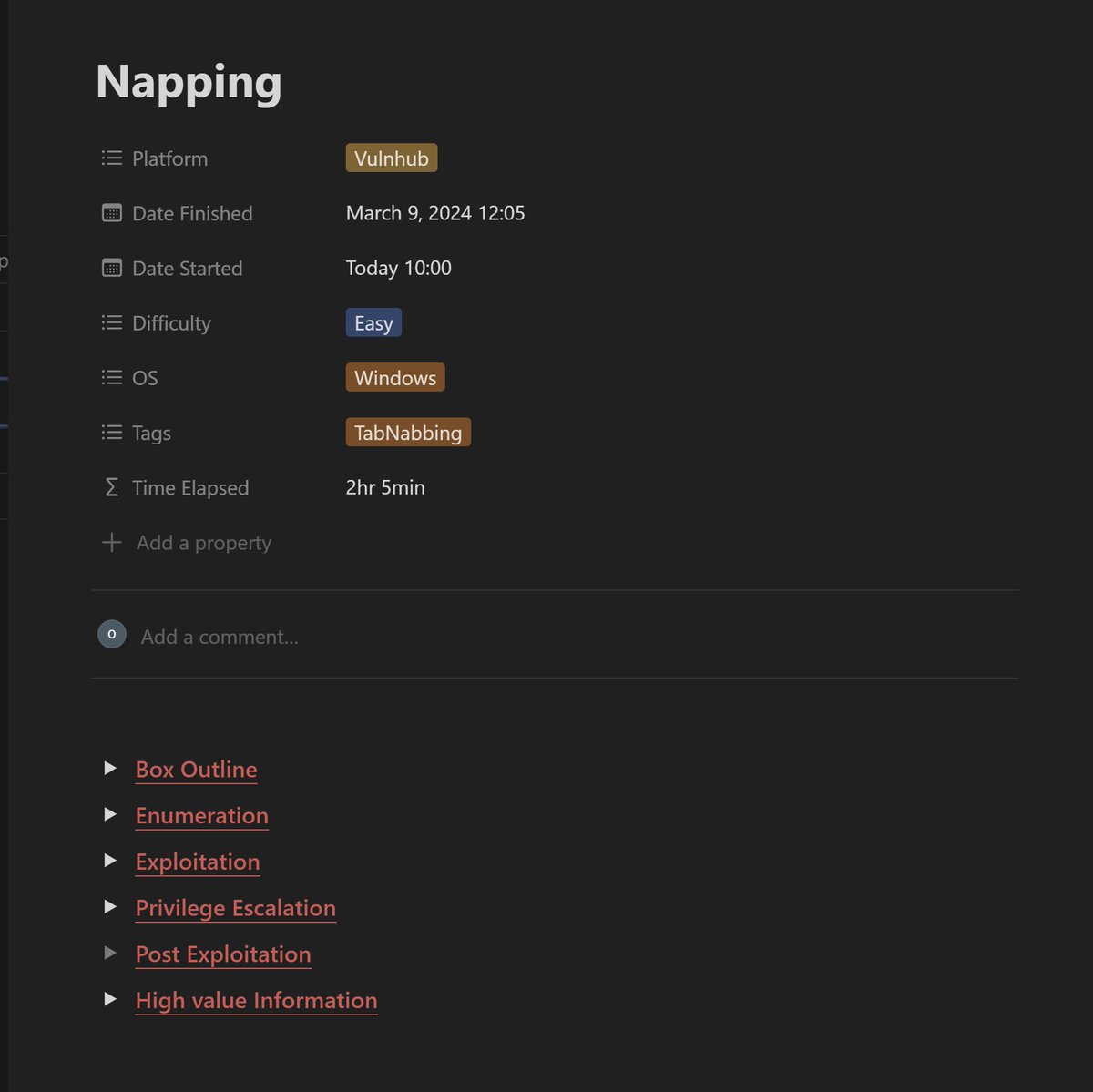
Task: Select the Vulnhub platform tag
Action: pos(392,158)
